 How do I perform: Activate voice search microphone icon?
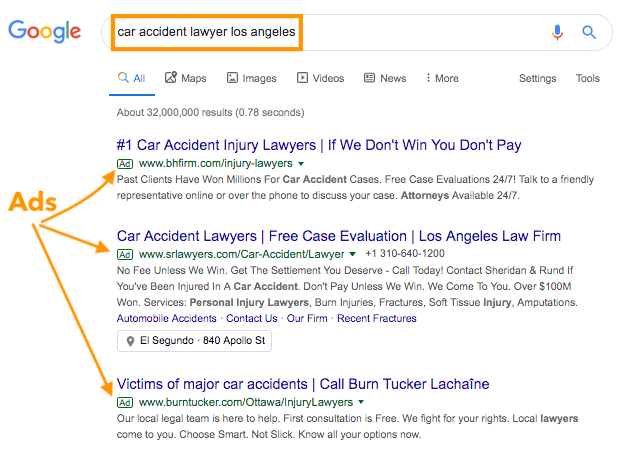557,32
